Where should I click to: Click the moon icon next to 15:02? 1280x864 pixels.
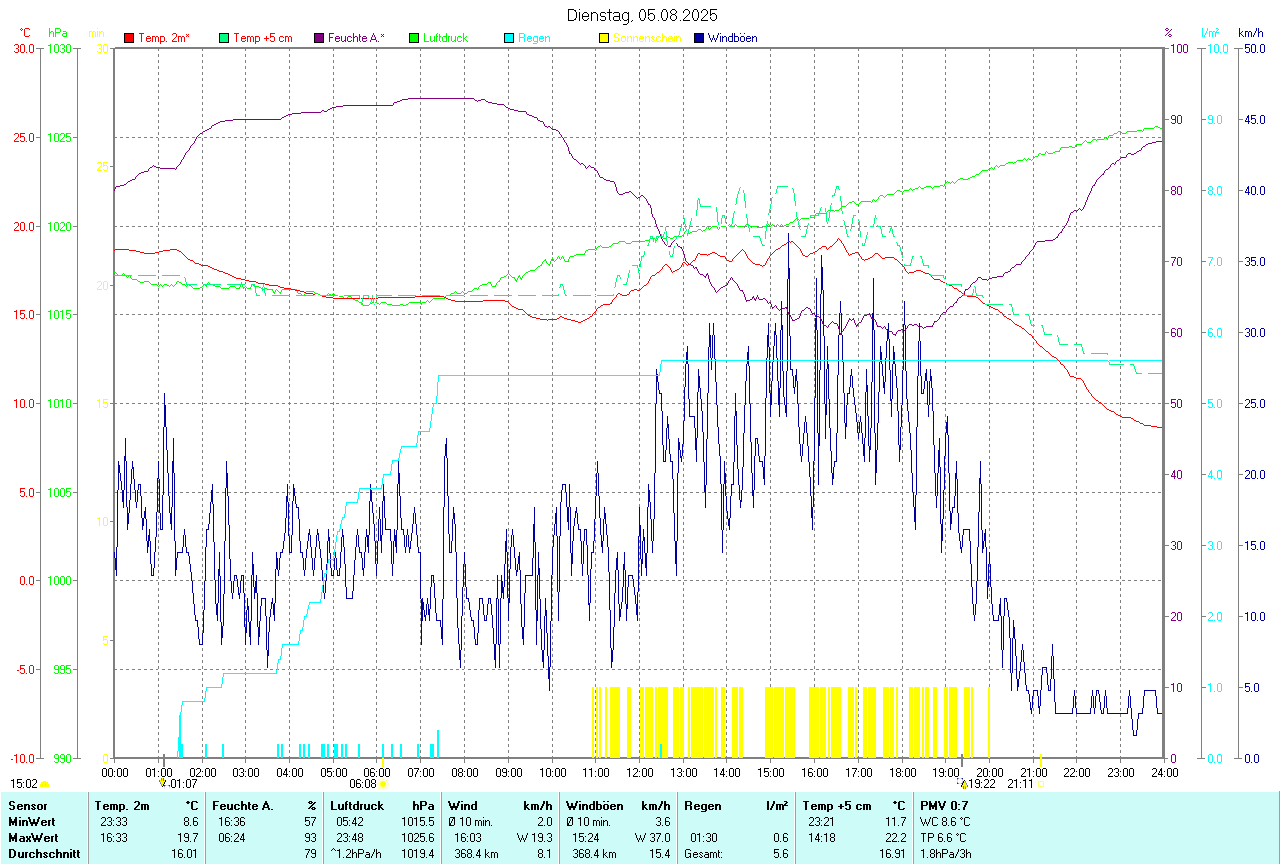click(44, 785)
